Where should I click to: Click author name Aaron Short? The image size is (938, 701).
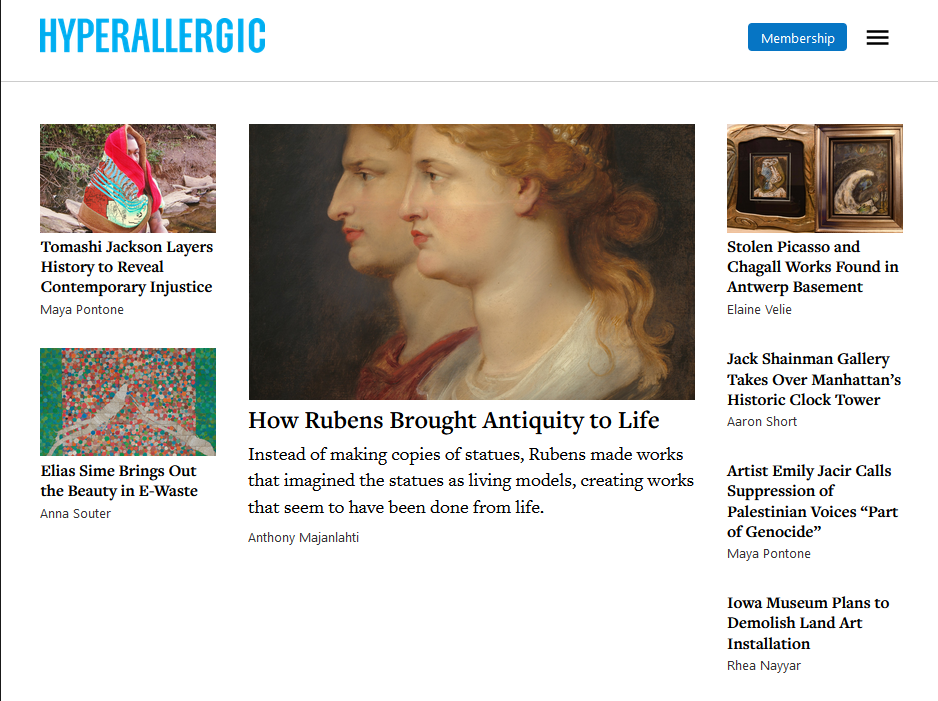click(x=762, y=421)
